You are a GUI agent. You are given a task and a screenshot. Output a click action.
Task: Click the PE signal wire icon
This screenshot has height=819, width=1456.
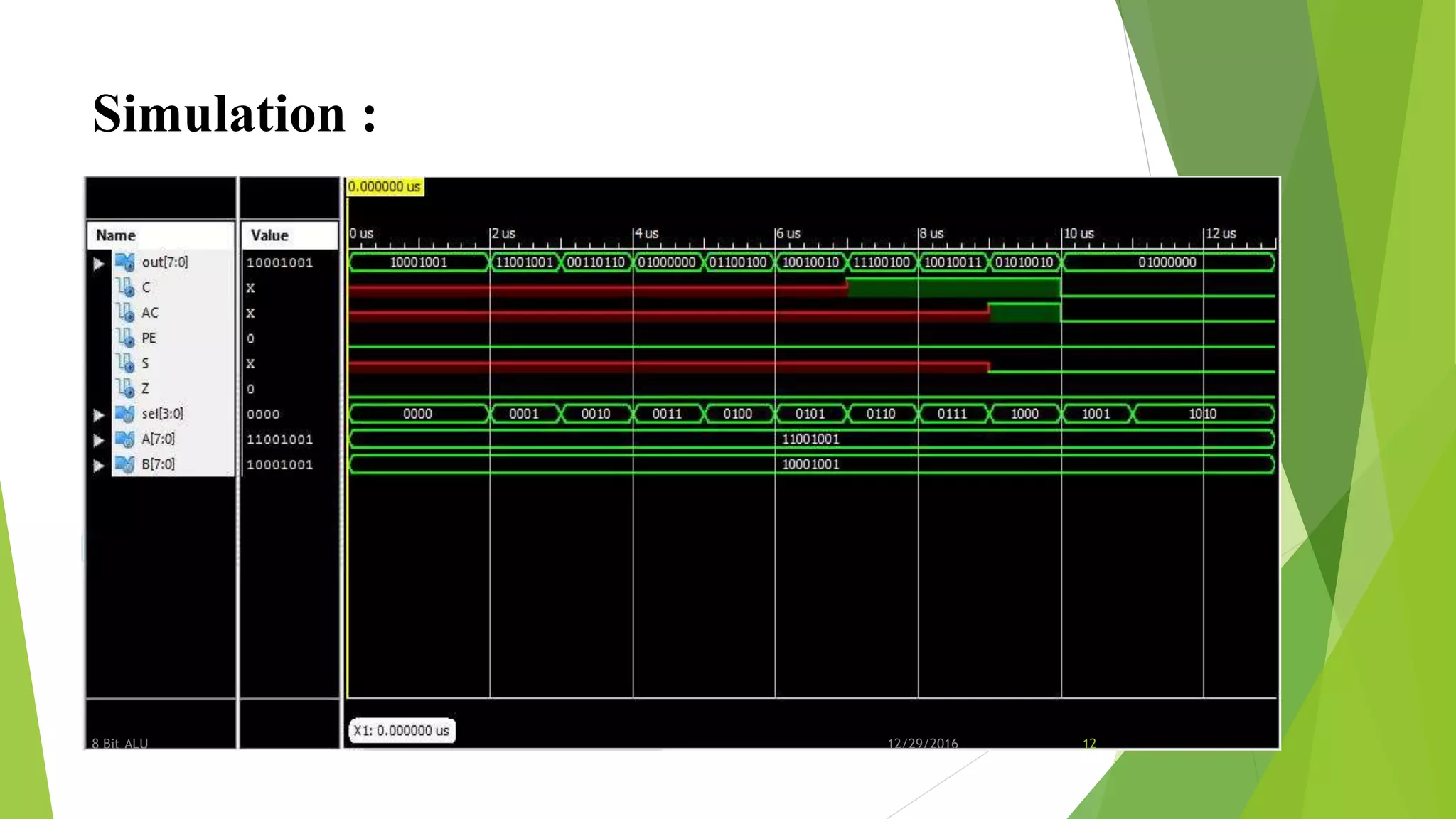pyautogui.click(x=125, y=338)
